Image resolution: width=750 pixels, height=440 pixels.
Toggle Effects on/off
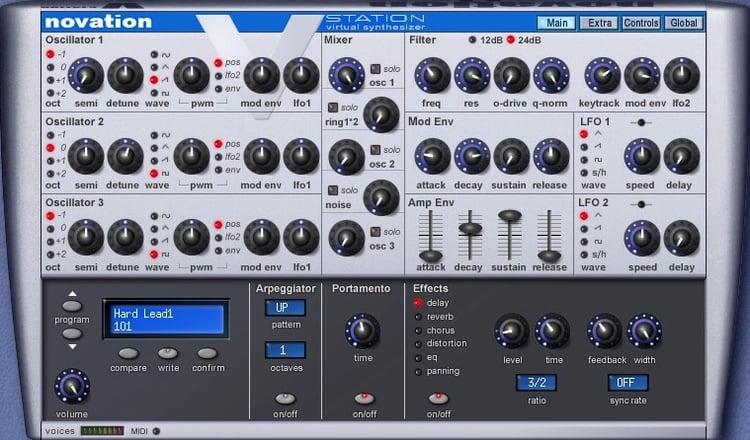(438, 398)
